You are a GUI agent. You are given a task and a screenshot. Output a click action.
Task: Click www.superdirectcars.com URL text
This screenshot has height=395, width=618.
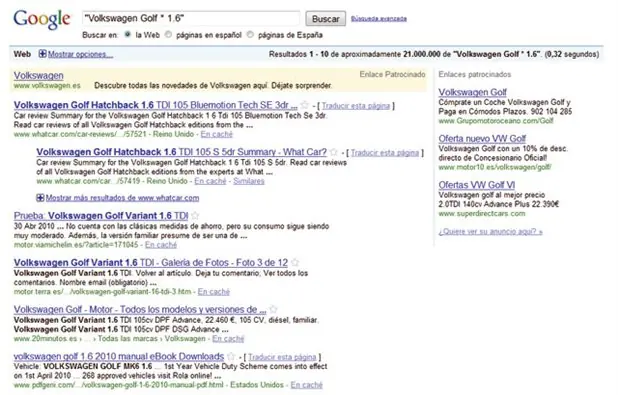[x=482, y=214]
